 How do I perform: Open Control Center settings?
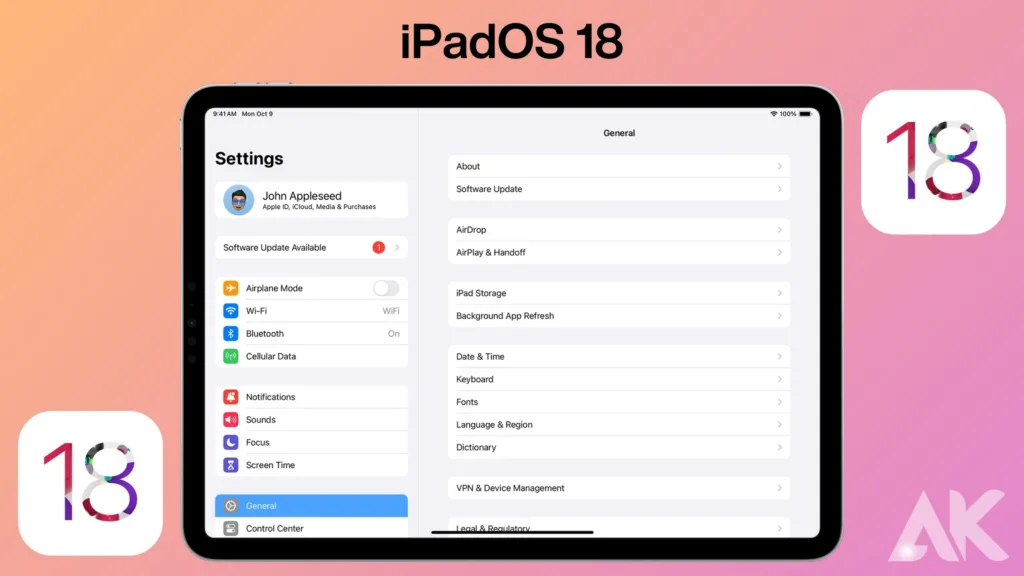[312, 528]
